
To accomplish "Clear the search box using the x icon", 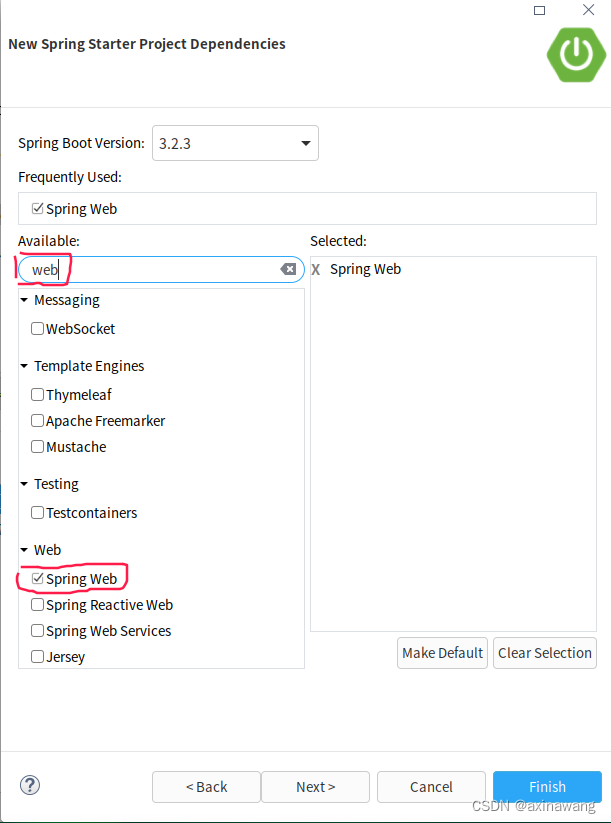I will pos(288,268).
